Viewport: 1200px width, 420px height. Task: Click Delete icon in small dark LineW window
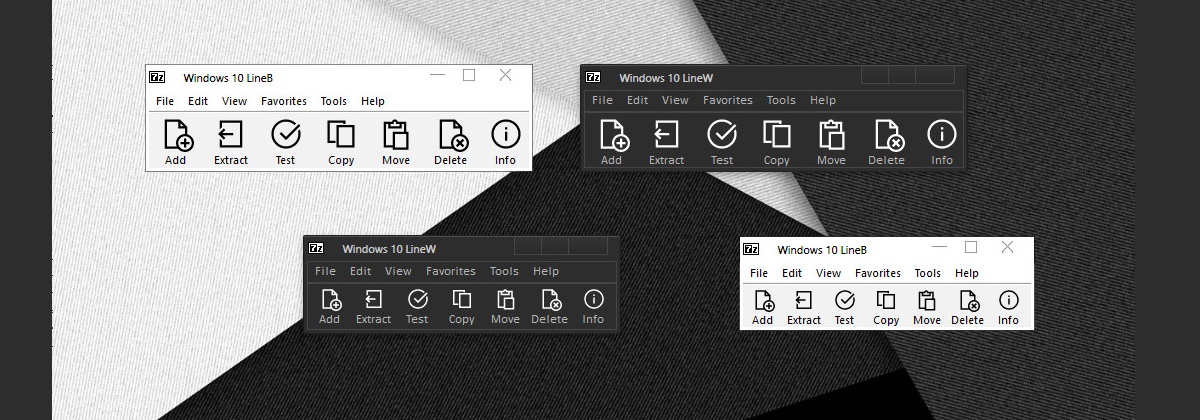550,300
